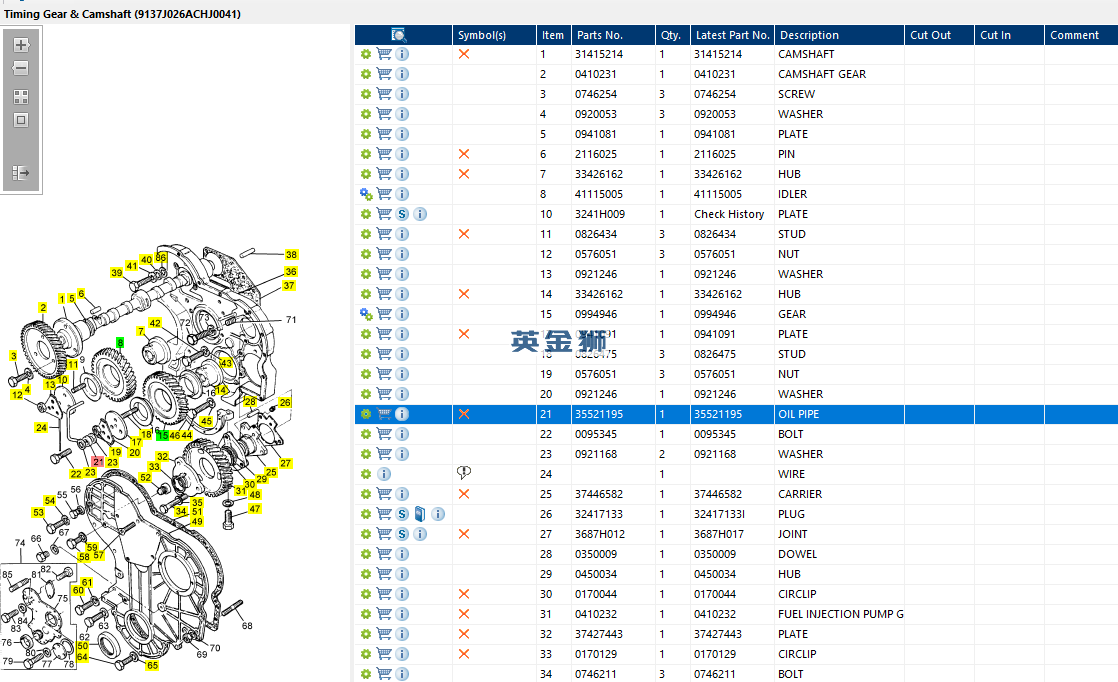Viewport: 1118px width, 682px height.
Task: Click part number 37427443 in Parts No. column
Action: point(598,634)
